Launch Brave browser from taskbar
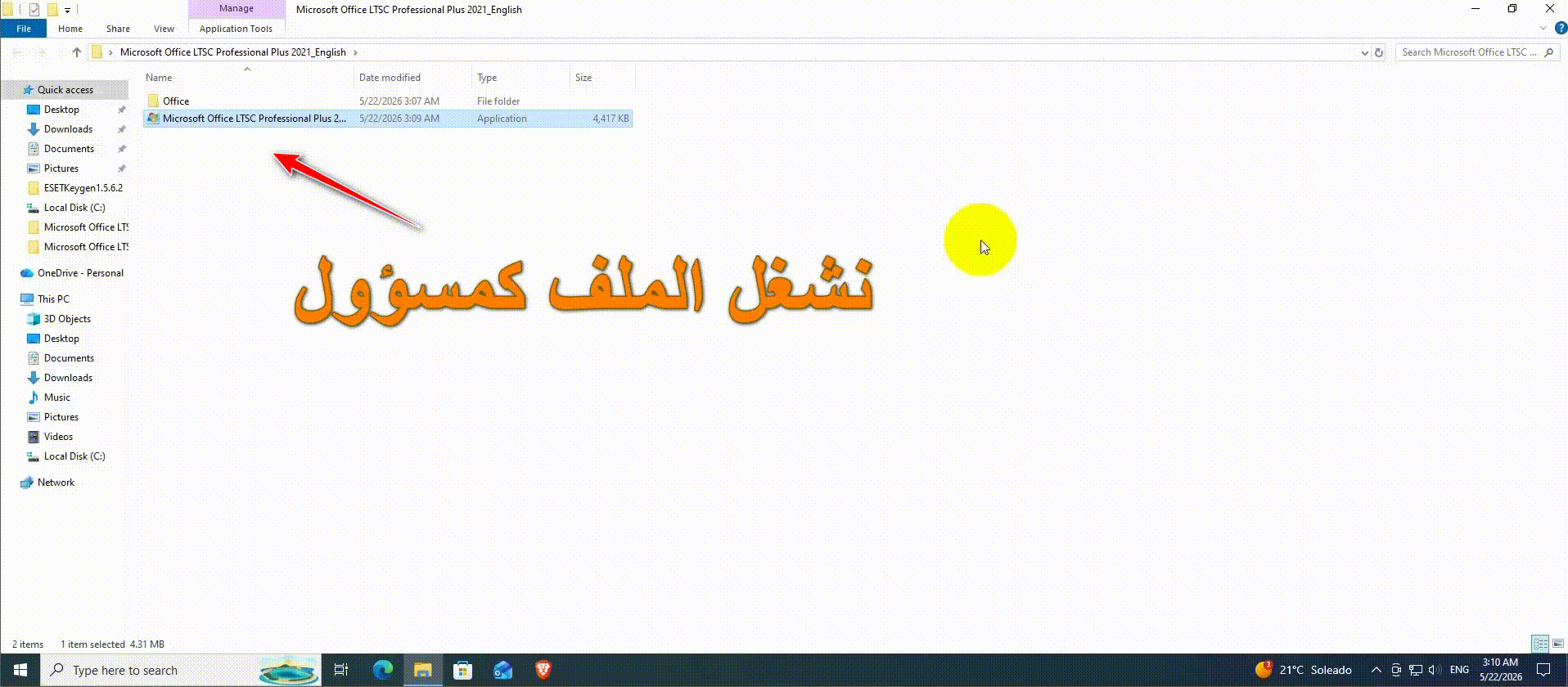Screen dimensions: 1568x687 click(543, 670)
